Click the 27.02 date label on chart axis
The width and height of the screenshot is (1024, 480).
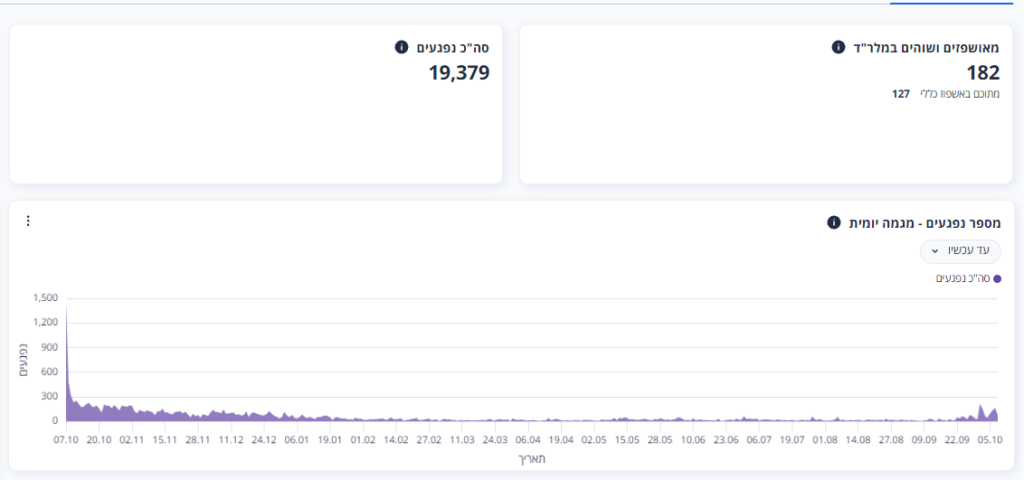coord(428,440)
